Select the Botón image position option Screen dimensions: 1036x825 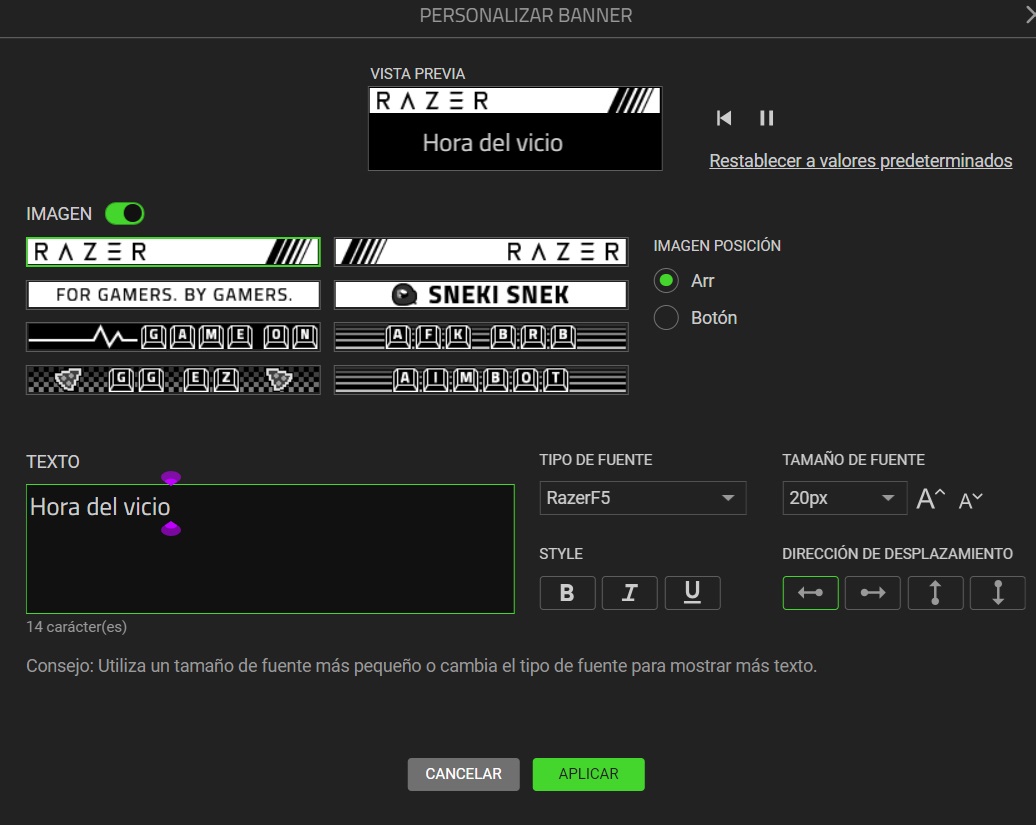[x=666, y=318]
